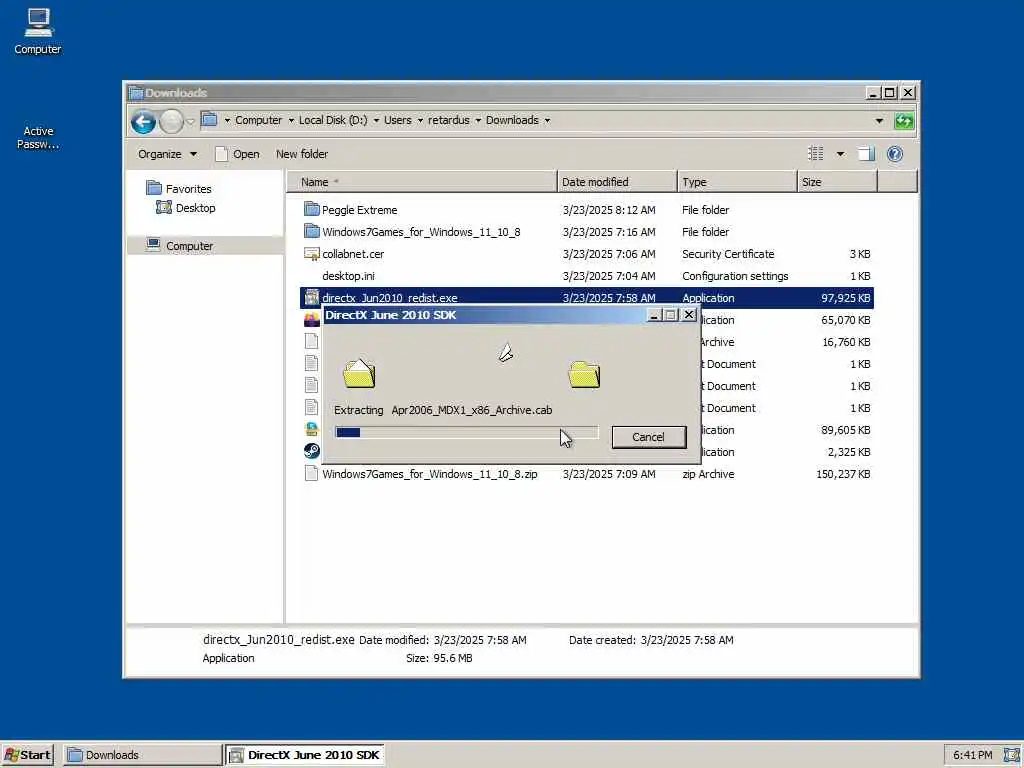Sort by the Size column header
Screen dimensions: 1024x768
[x=837, y=182]
